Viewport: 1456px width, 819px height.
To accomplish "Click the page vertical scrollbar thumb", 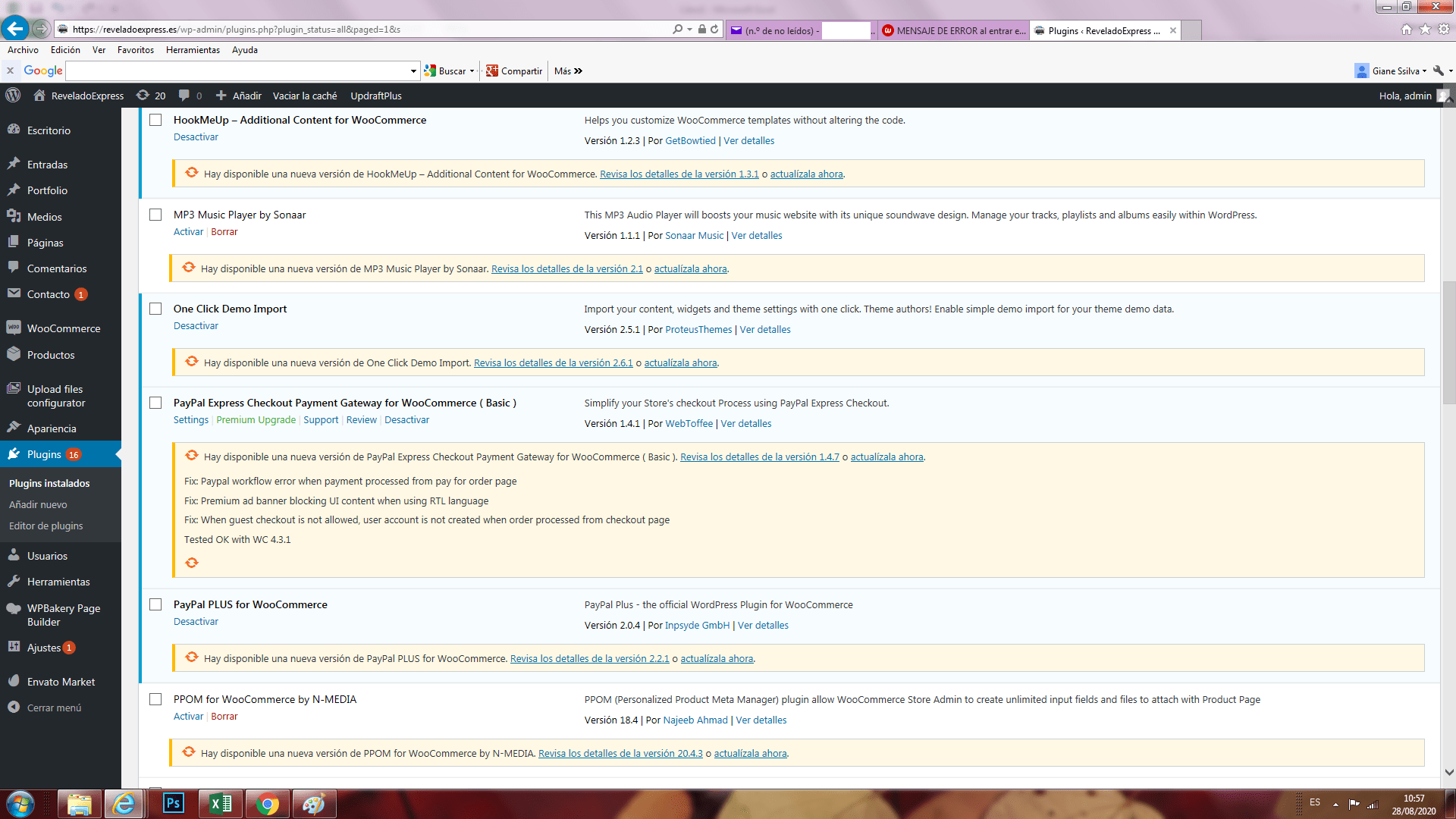I will coord(1449,343).
